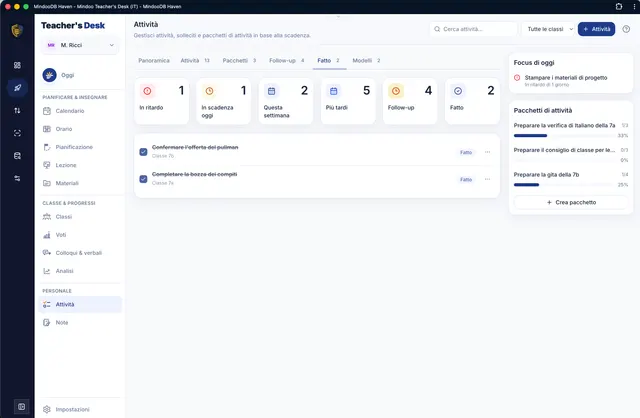Click the shield logo in the dark rail
The height and width of the screenshot is (418, 640).
click(x=17, y=30)
